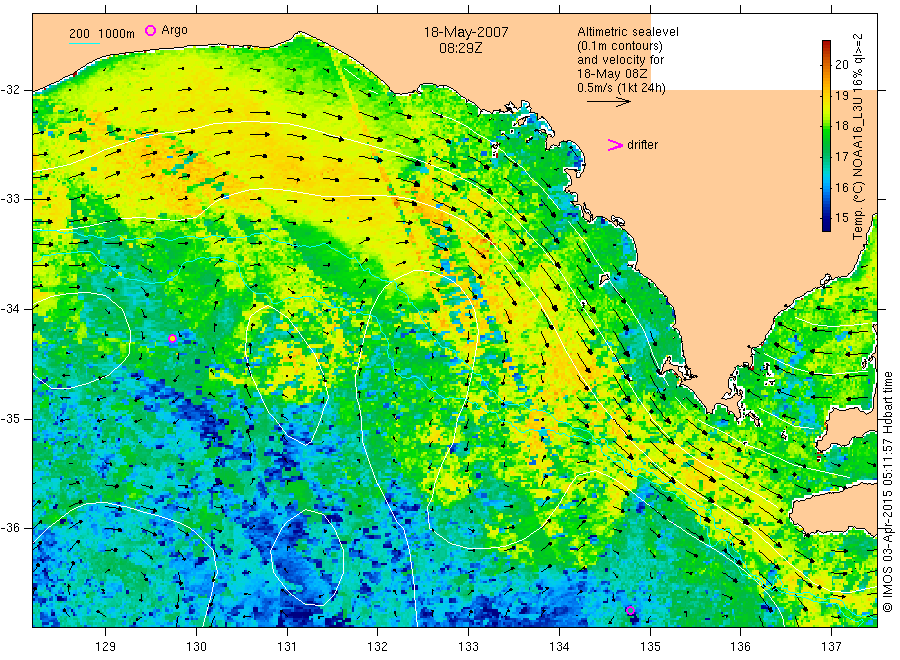Click longitude label '131'
The width and height of the screenshot is (900, 660).
287,647
